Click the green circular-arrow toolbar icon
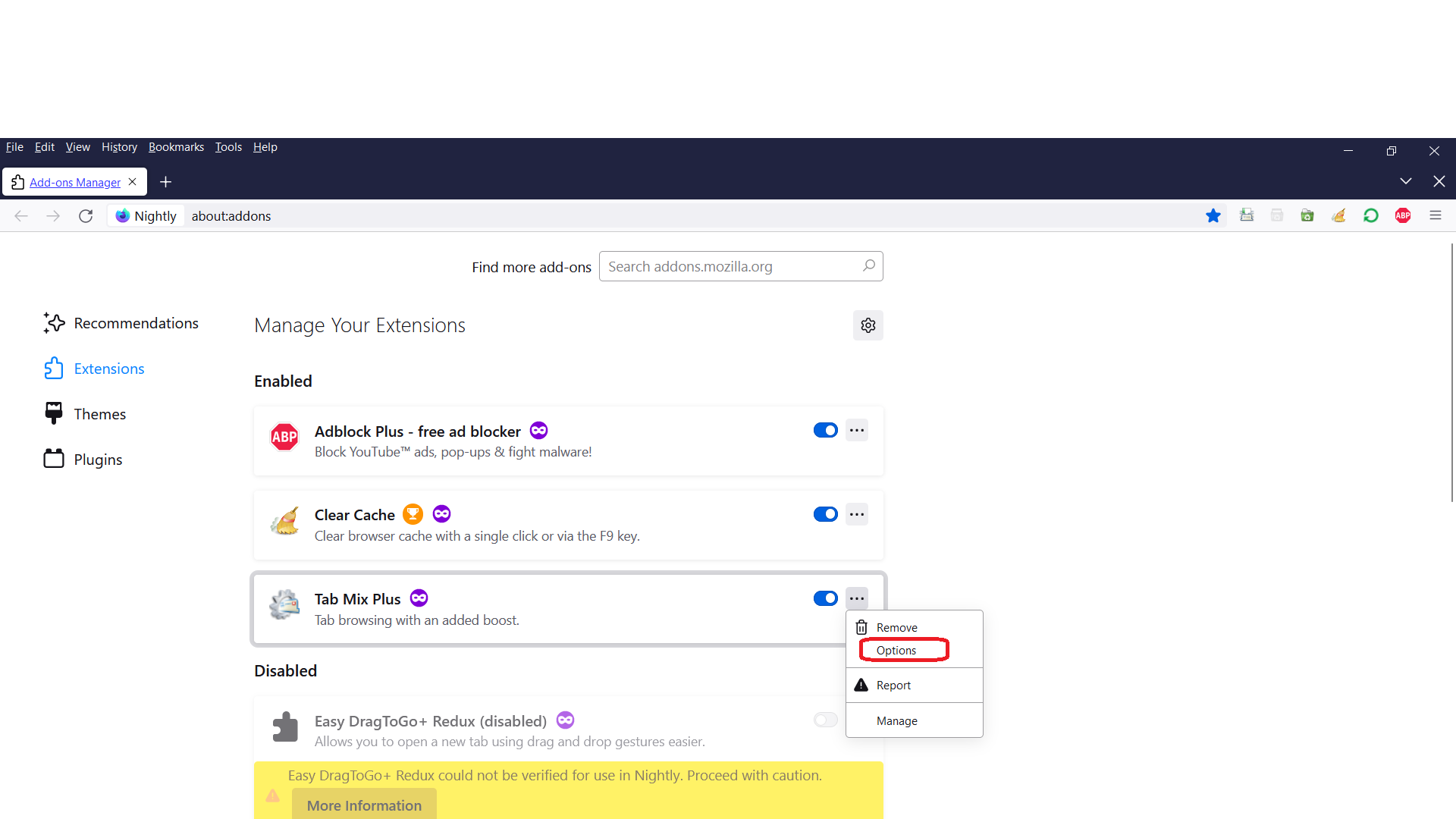The image size is (1456, 819). tap(1371, 216)
